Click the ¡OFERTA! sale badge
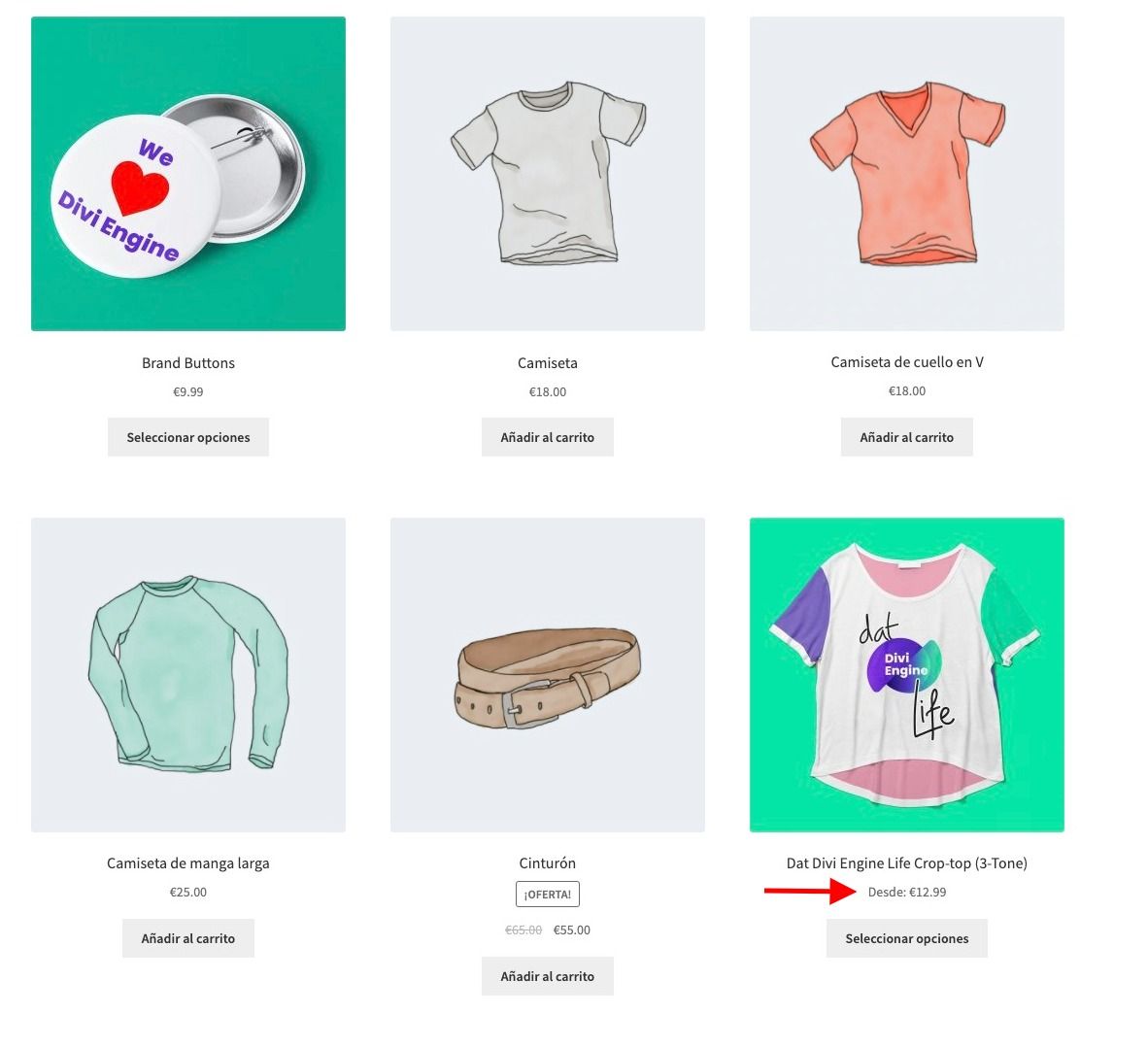This screenshot has height=1048, width=1148. point(548,895)
